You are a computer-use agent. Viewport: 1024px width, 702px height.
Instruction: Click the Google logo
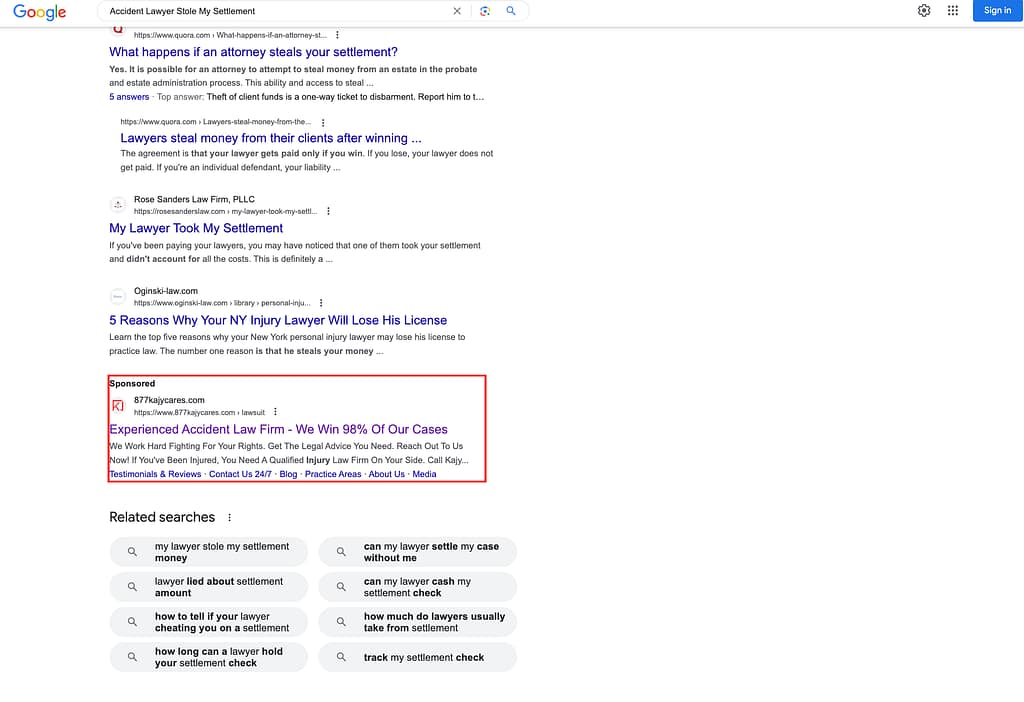[x=39, y=12]
